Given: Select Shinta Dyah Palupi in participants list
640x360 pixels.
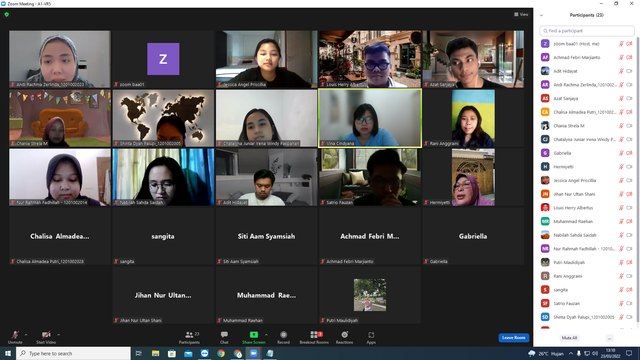Looking at the screenshot, I should coord(587,317).
